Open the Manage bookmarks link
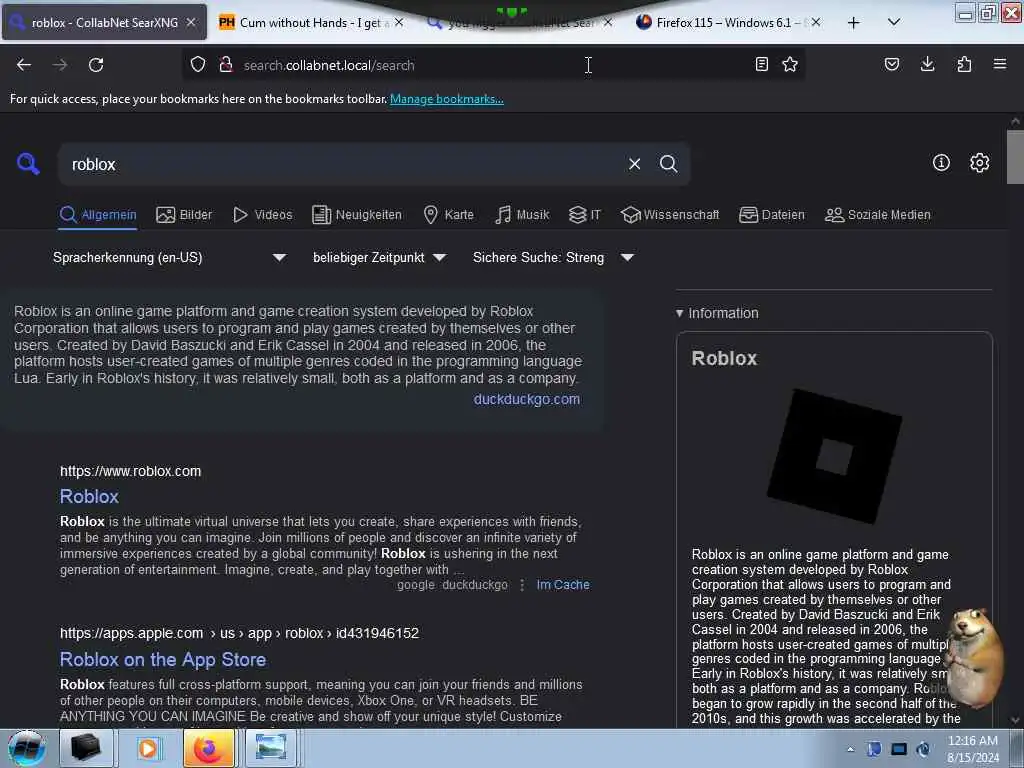 pyautogui.click(x=447, y=99)
